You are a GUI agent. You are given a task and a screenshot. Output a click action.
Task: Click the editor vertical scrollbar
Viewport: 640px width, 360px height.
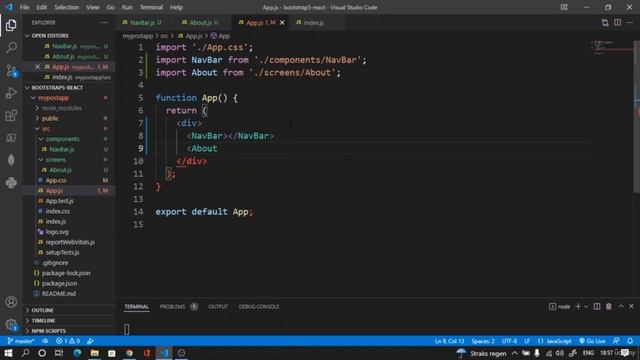point(637,116)
